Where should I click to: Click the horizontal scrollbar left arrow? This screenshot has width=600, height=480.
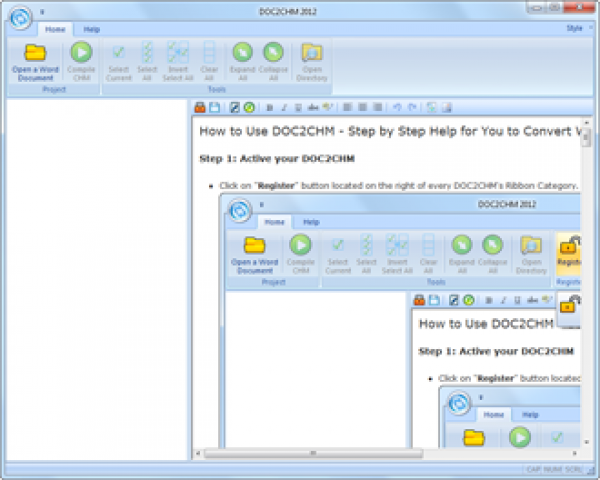coord(198,453)
